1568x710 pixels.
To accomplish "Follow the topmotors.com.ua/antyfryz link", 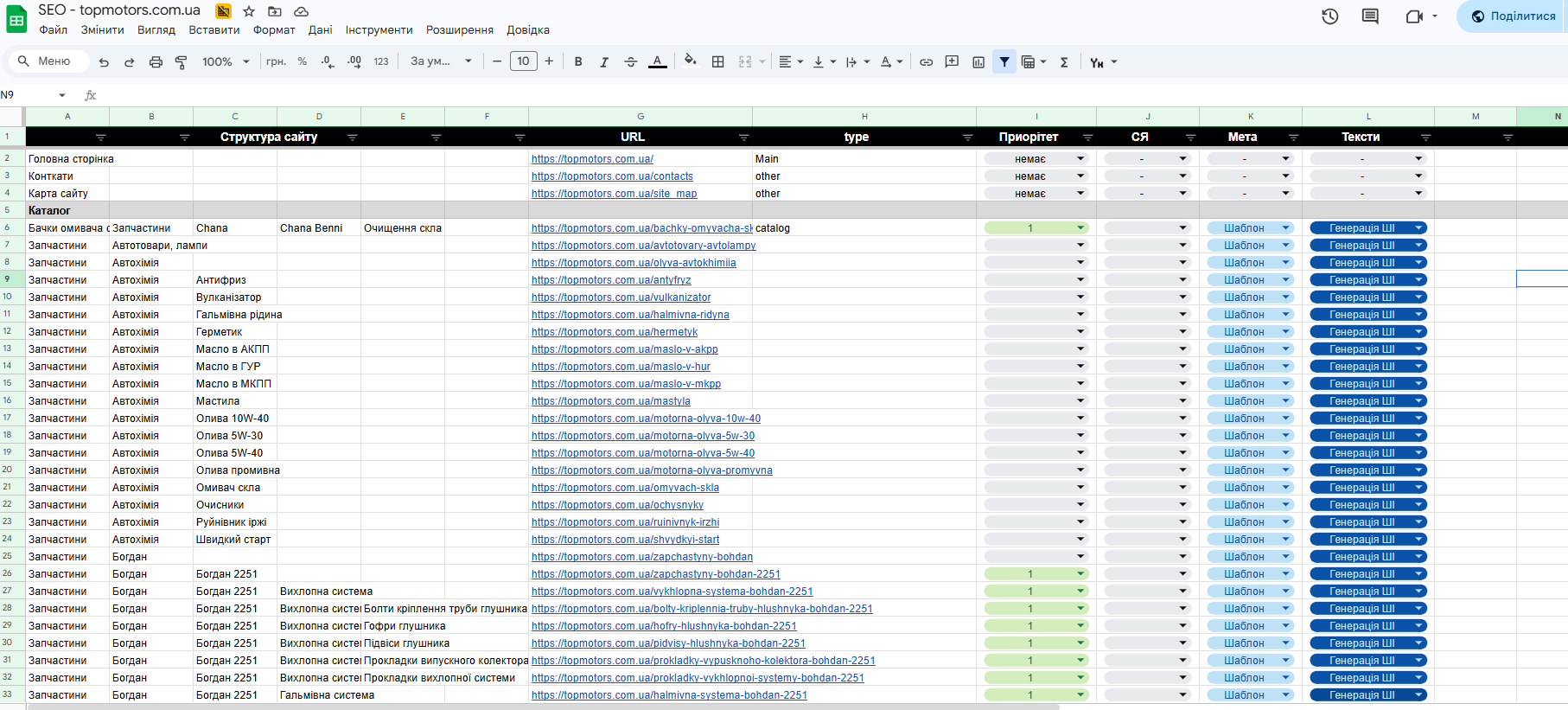I will coord(611,280).
